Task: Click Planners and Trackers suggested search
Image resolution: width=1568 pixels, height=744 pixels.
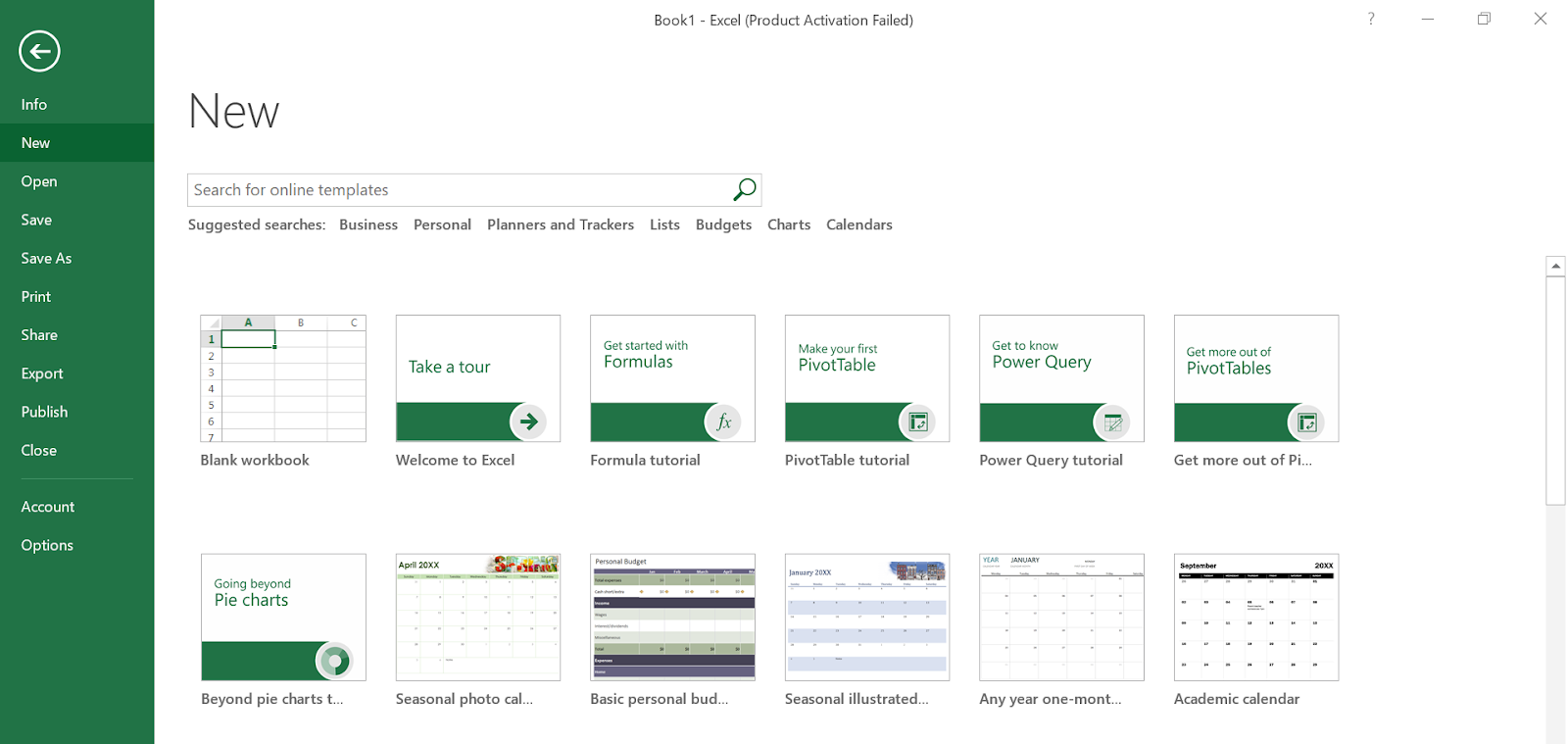Action: coord(561,224)
